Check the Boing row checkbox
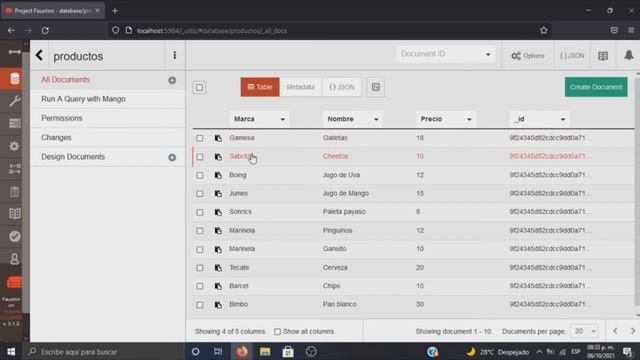Image resolution: width=640 pixels, height=360 pixels. (x=200, y=175)
